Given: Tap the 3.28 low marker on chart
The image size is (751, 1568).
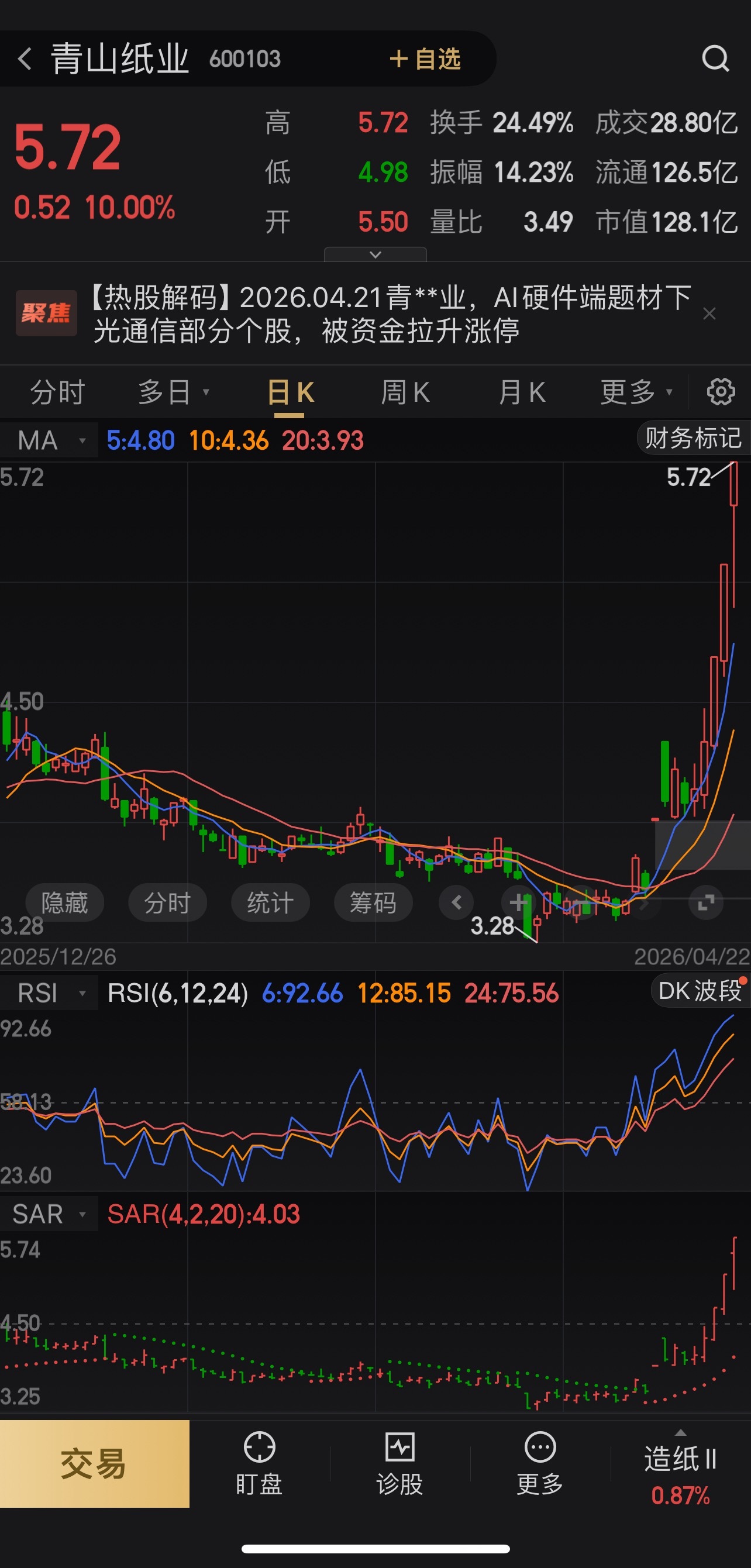Looking at the screenshot, I should click(x=493, y=926).
